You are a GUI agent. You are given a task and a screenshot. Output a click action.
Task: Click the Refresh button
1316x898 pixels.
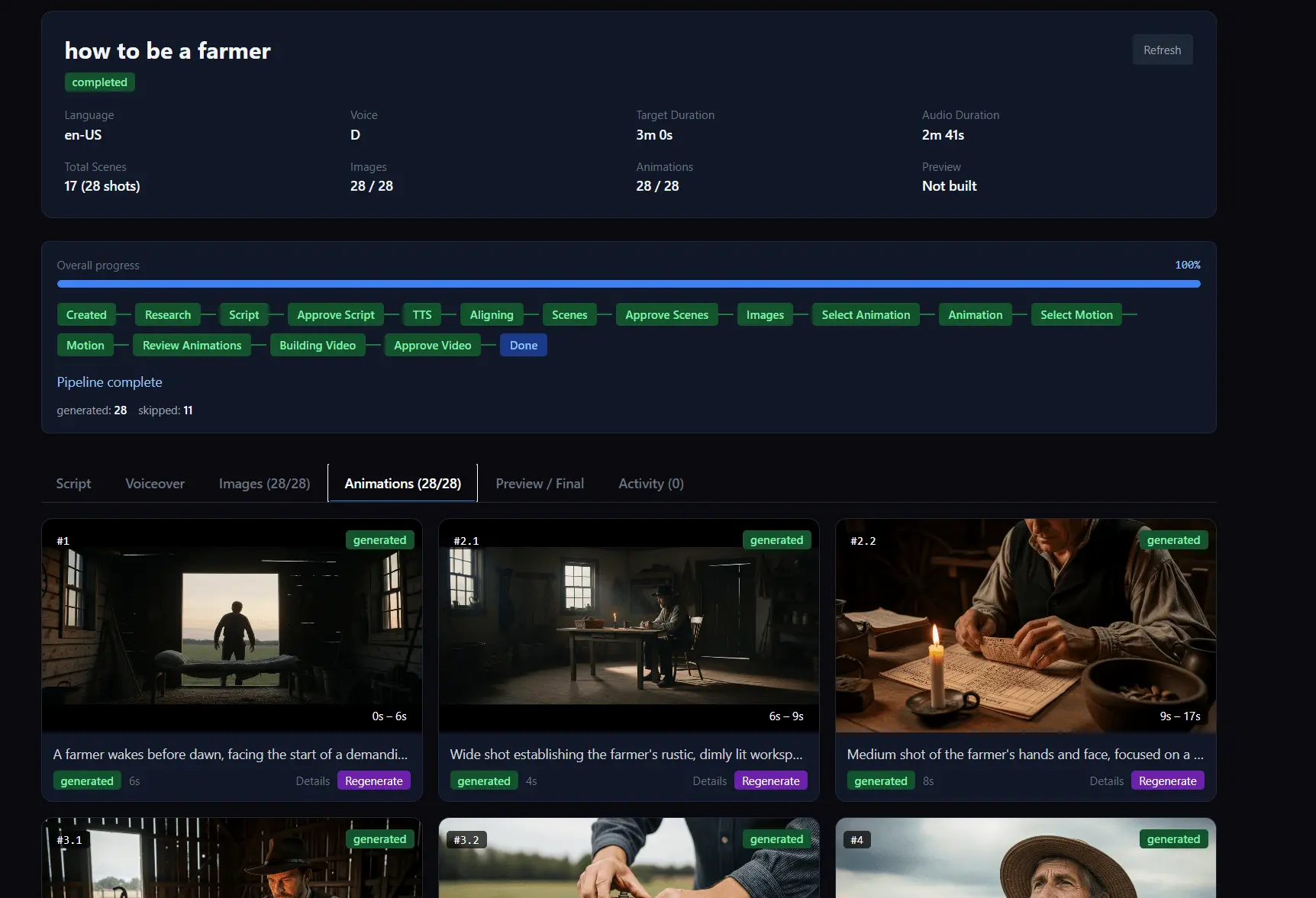coord(1162,50)
